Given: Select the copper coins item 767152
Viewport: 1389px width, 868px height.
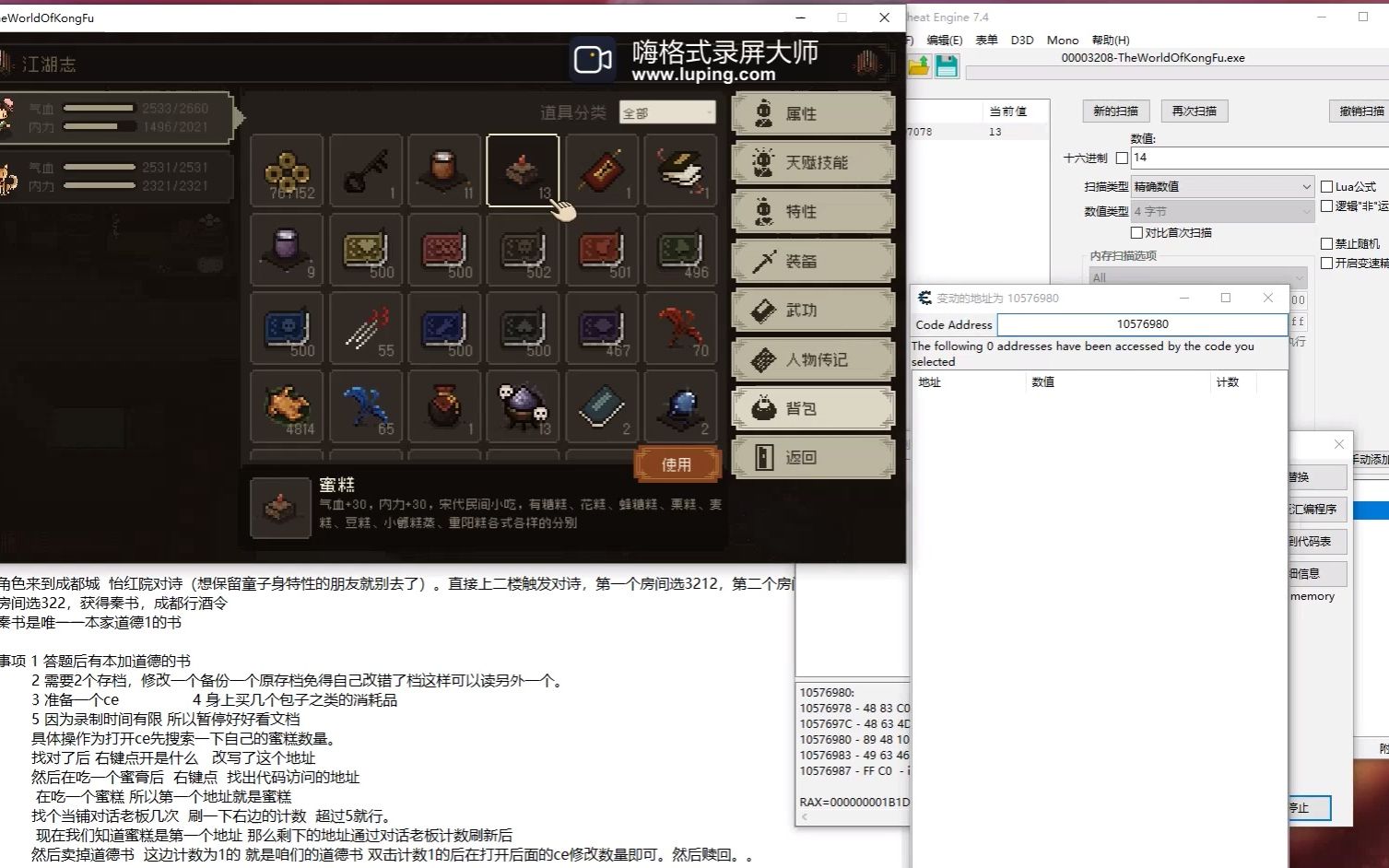Looking at the screenshot, I should [287, 170].
